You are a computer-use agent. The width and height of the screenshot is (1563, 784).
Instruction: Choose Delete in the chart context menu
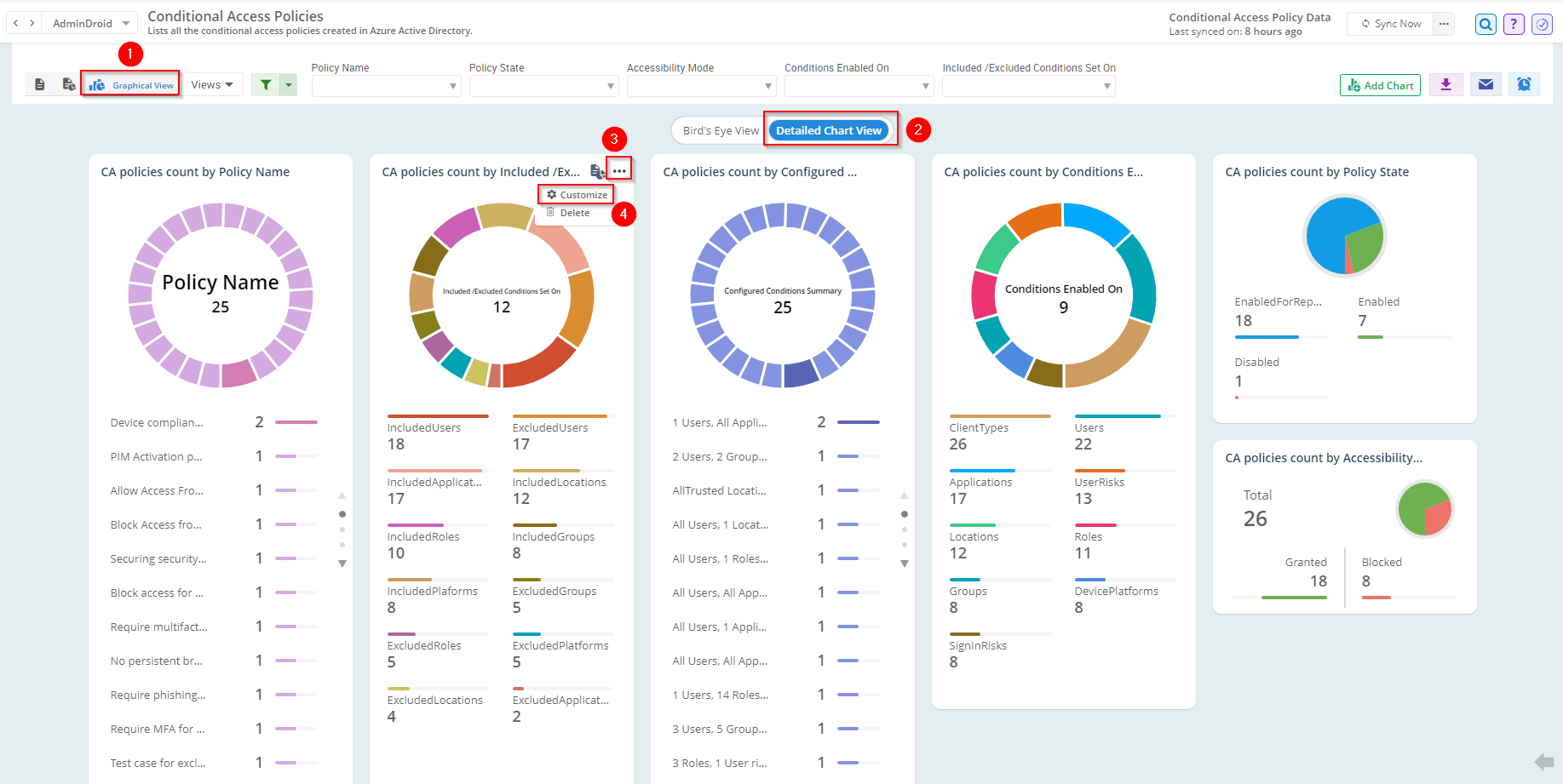(572, 213)
